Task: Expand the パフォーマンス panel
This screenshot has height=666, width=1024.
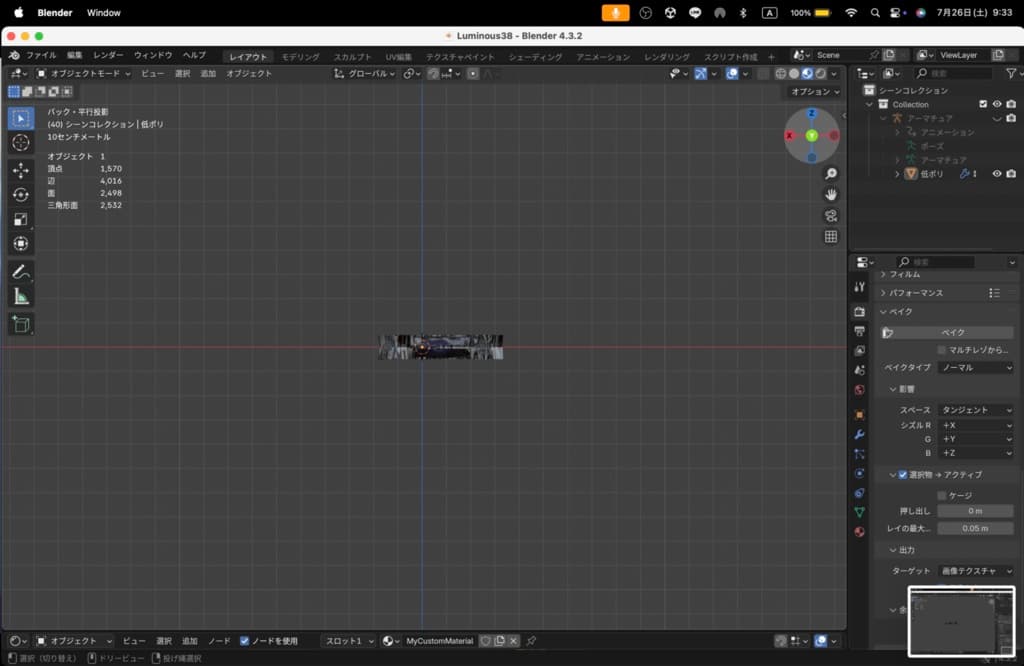Action: (x=916, y=293)
